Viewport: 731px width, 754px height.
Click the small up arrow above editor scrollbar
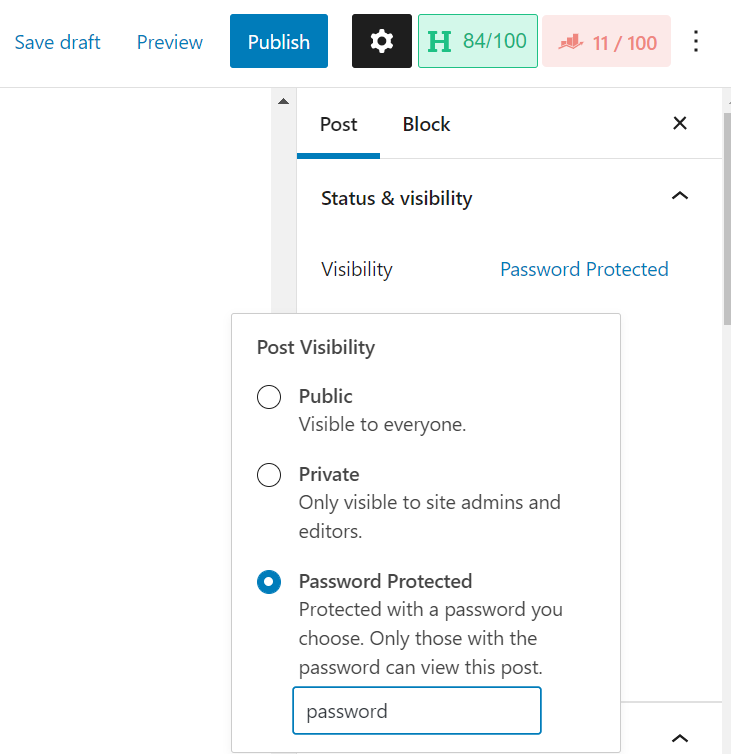(283, 101)
